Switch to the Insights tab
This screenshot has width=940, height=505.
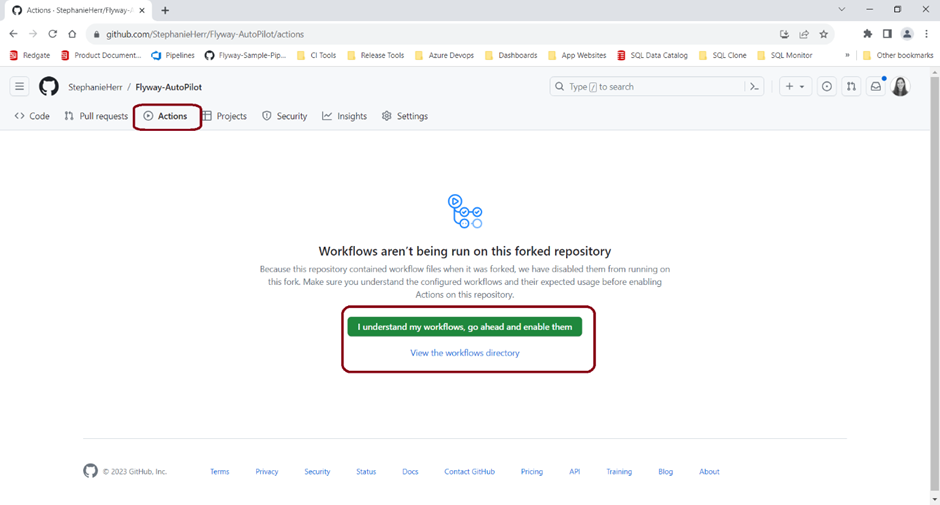344,116
